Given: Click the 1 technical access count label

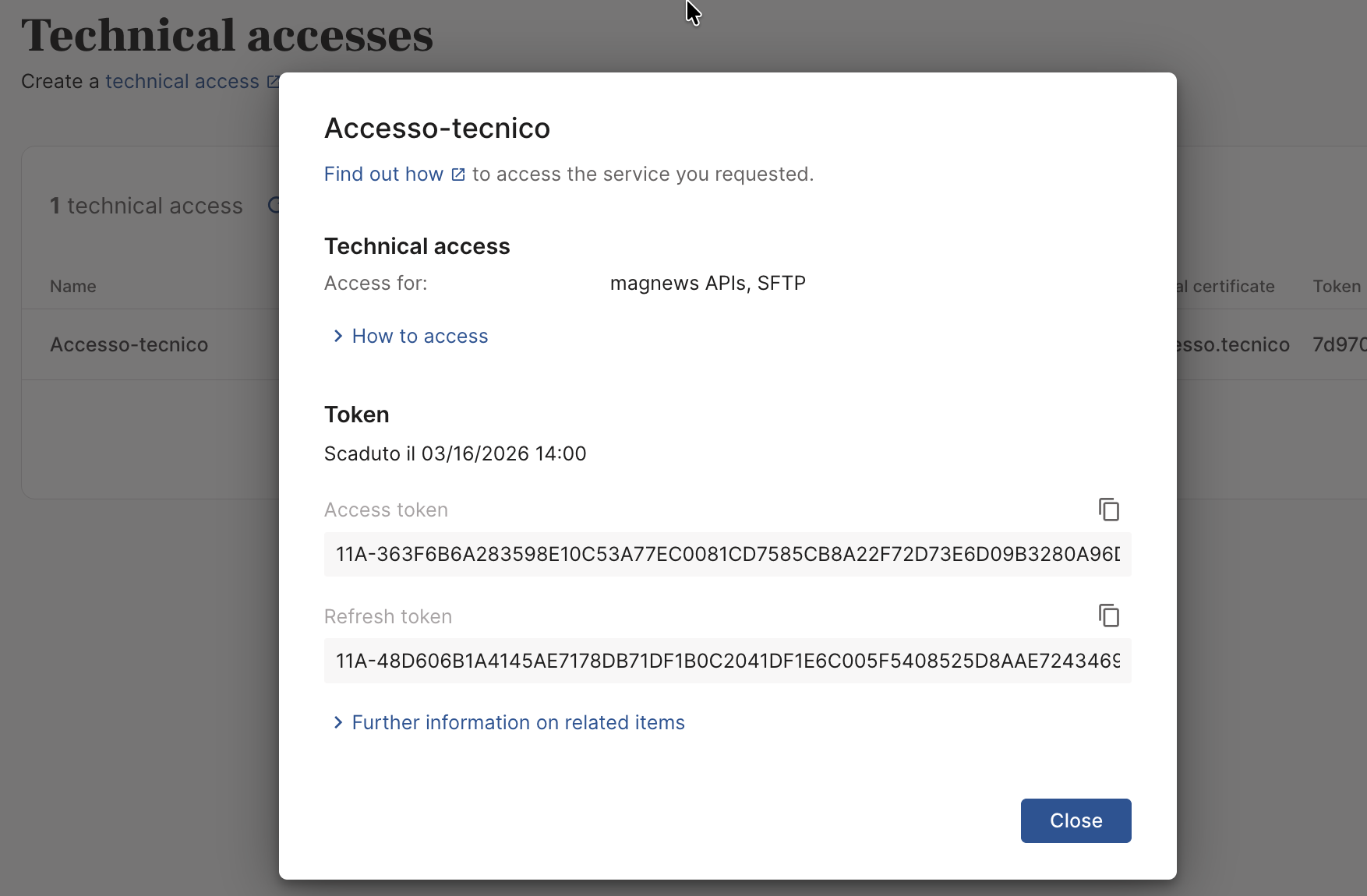Looking at the screenshot, I should coord(147,206).
